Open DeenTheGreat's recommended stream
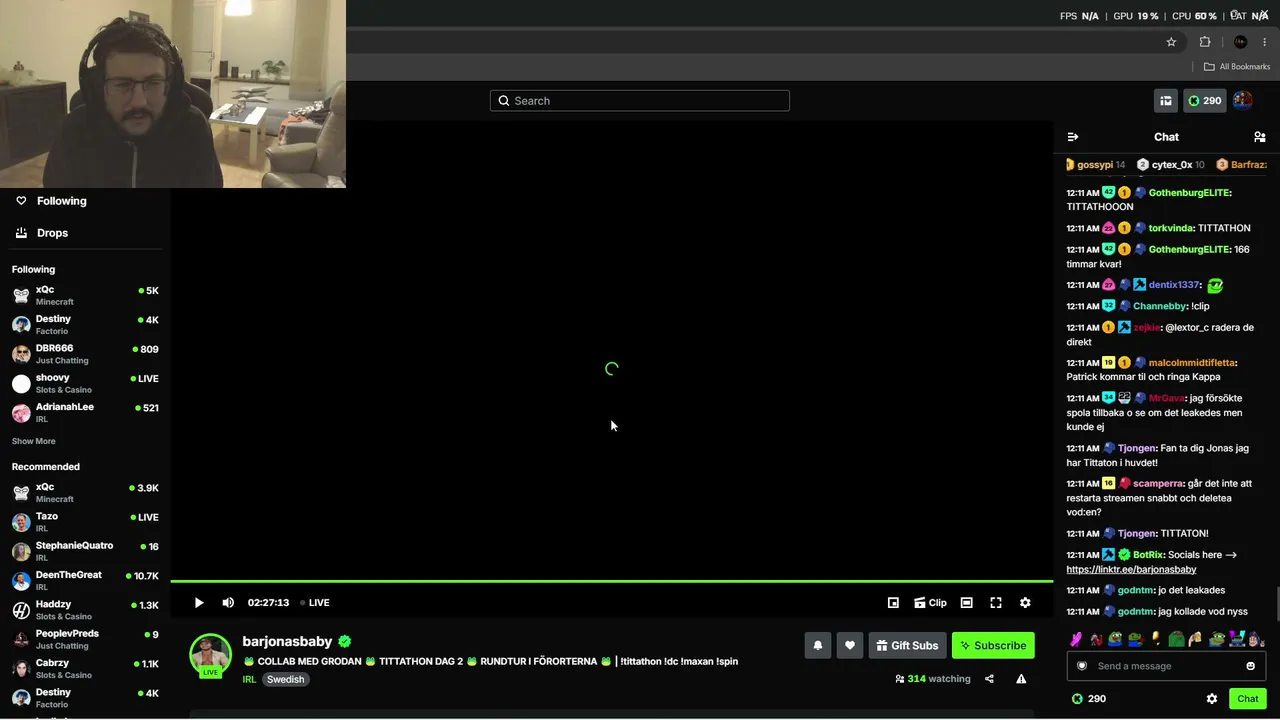Screen dimensions: 1280x720 85,581
